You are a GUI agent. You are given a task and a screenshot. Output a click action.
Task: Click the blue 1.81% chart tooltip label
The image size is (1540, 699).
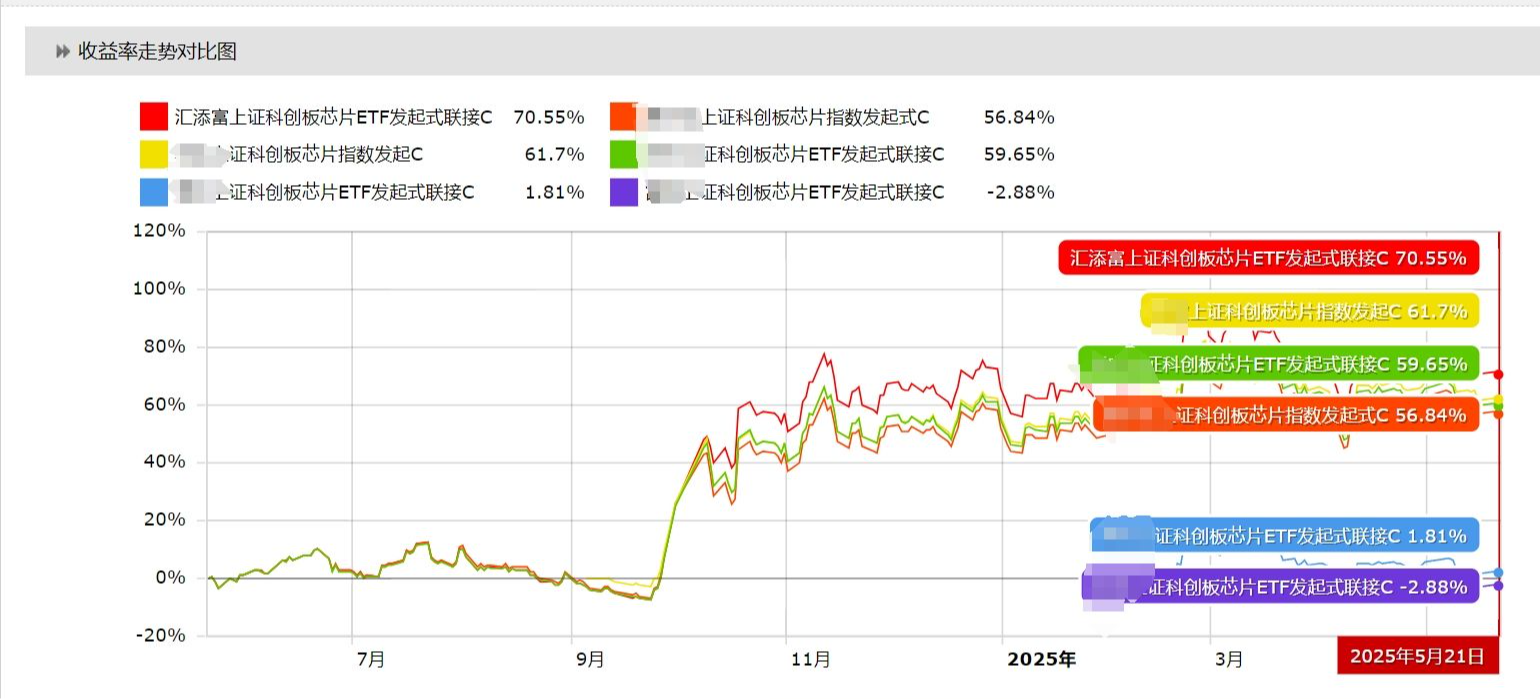click(1284, 535)
